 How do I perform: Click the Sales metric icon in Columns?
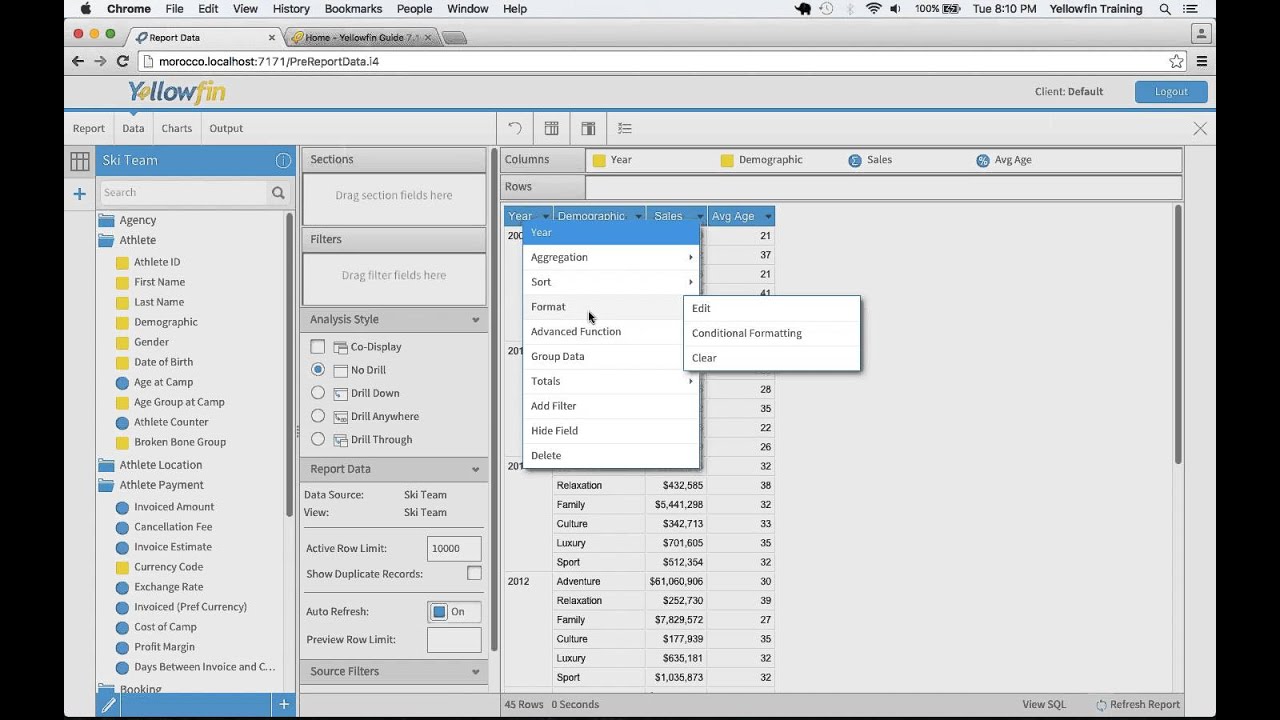coord(854,160)
